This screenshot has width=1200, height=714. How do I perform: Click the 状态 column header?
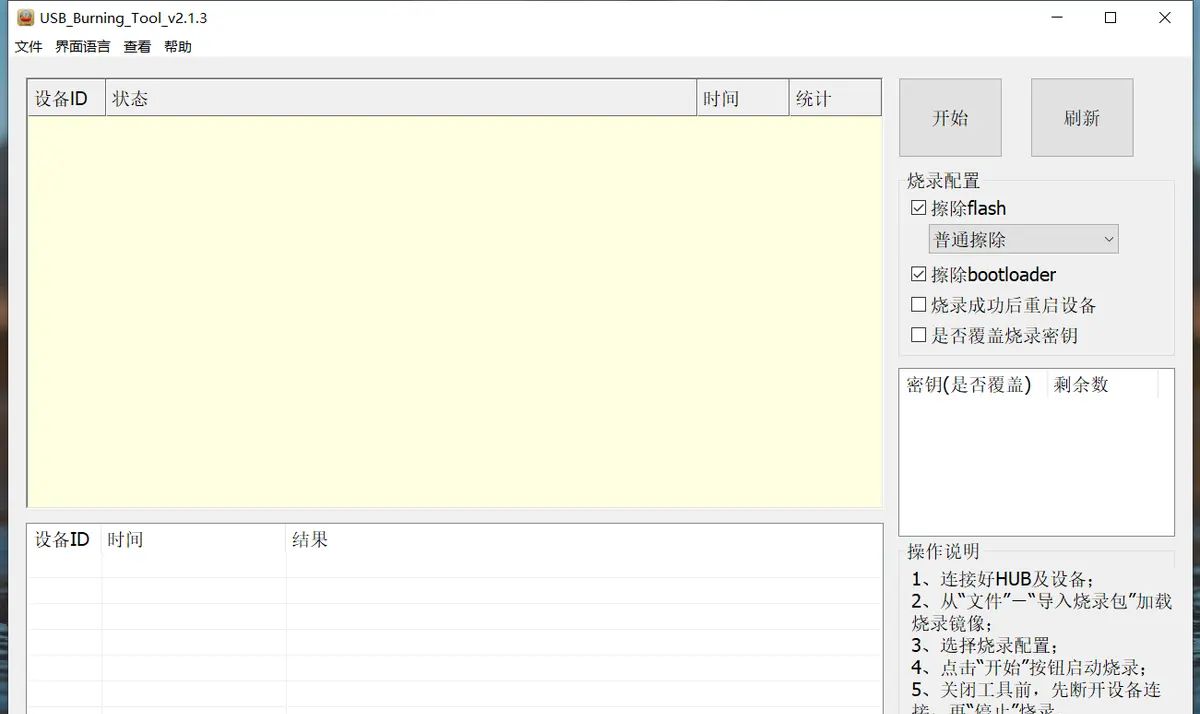pos(401,98)
